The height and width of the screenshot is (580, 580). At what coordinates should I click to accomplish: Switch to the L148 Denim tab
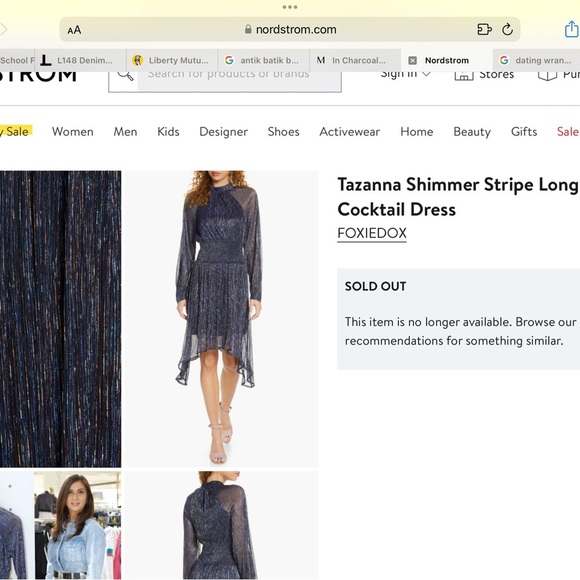point(80,60)
